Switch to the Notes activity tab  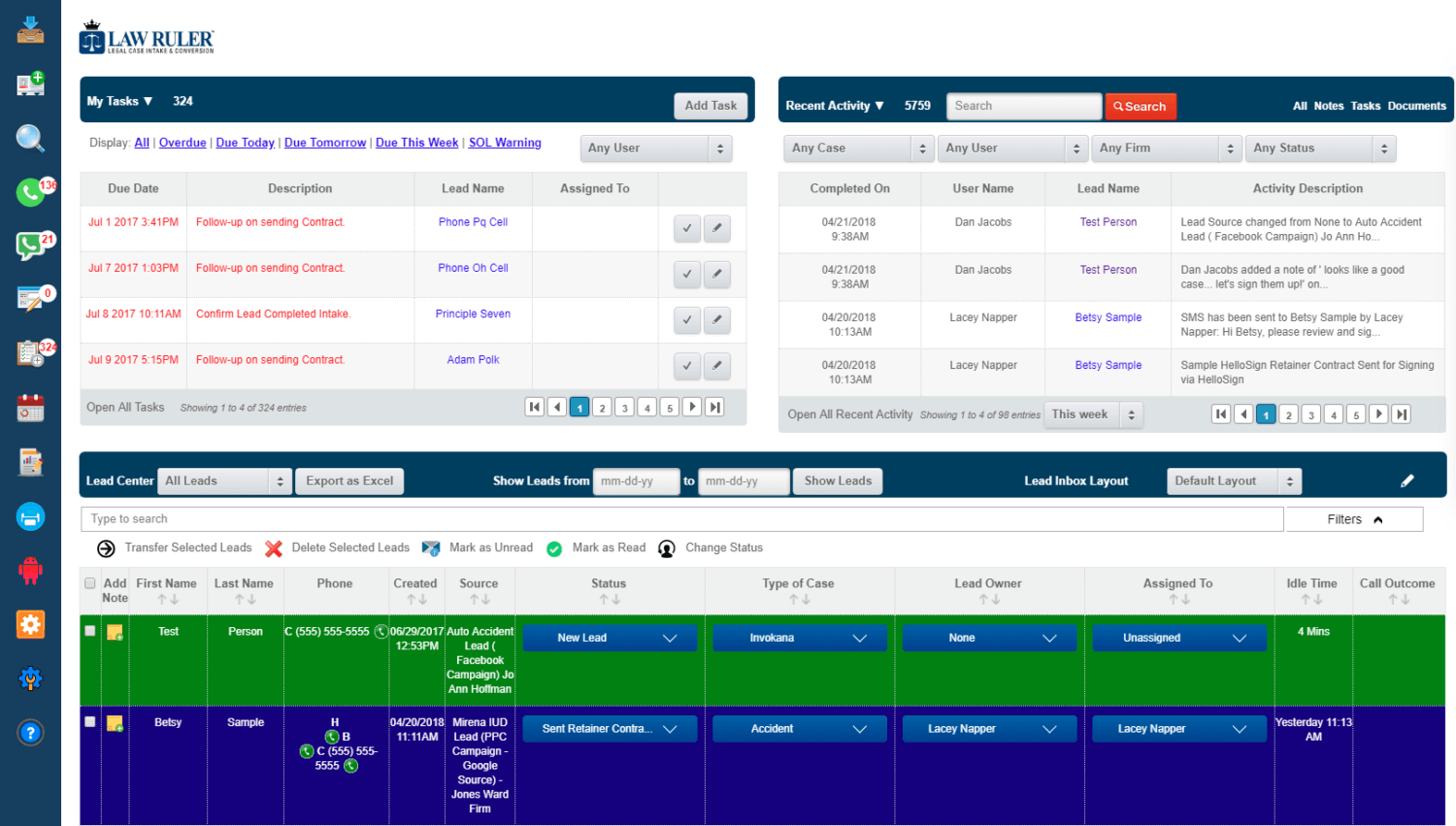1328,107
